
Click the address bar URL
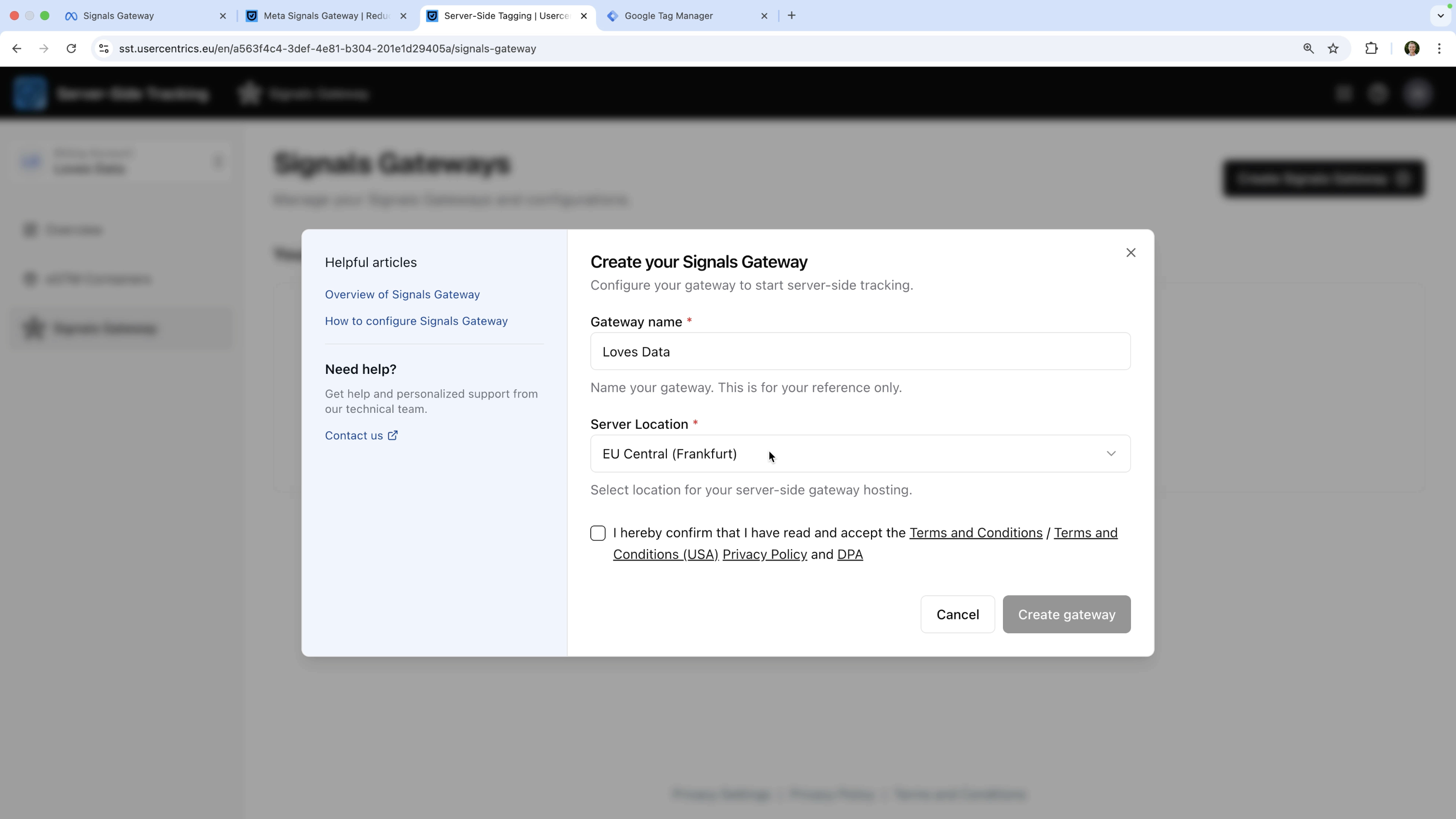point(327,49)
